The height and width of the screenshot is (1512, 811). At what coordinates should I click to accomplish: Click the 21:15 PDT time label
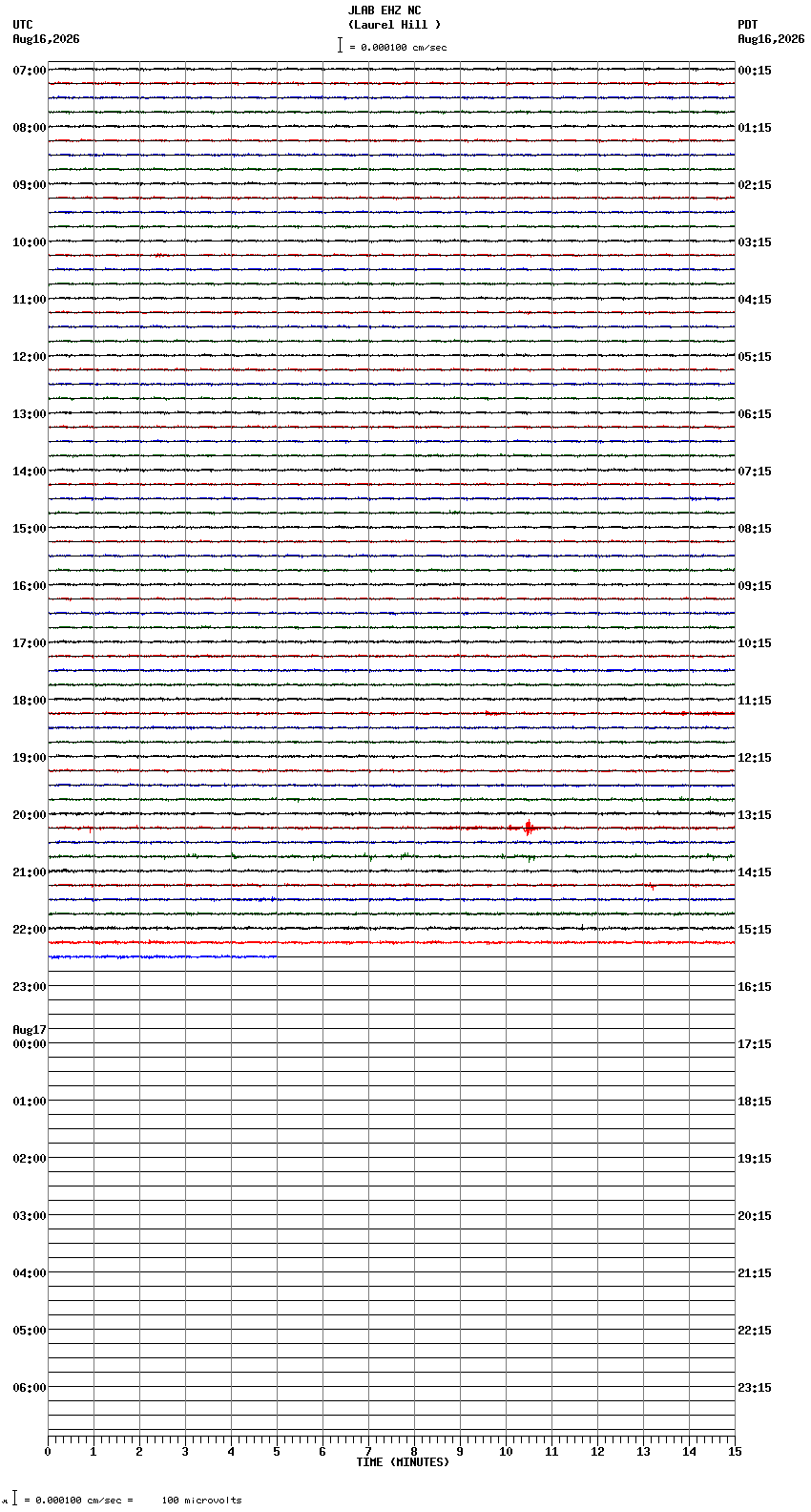point(755,1273)
